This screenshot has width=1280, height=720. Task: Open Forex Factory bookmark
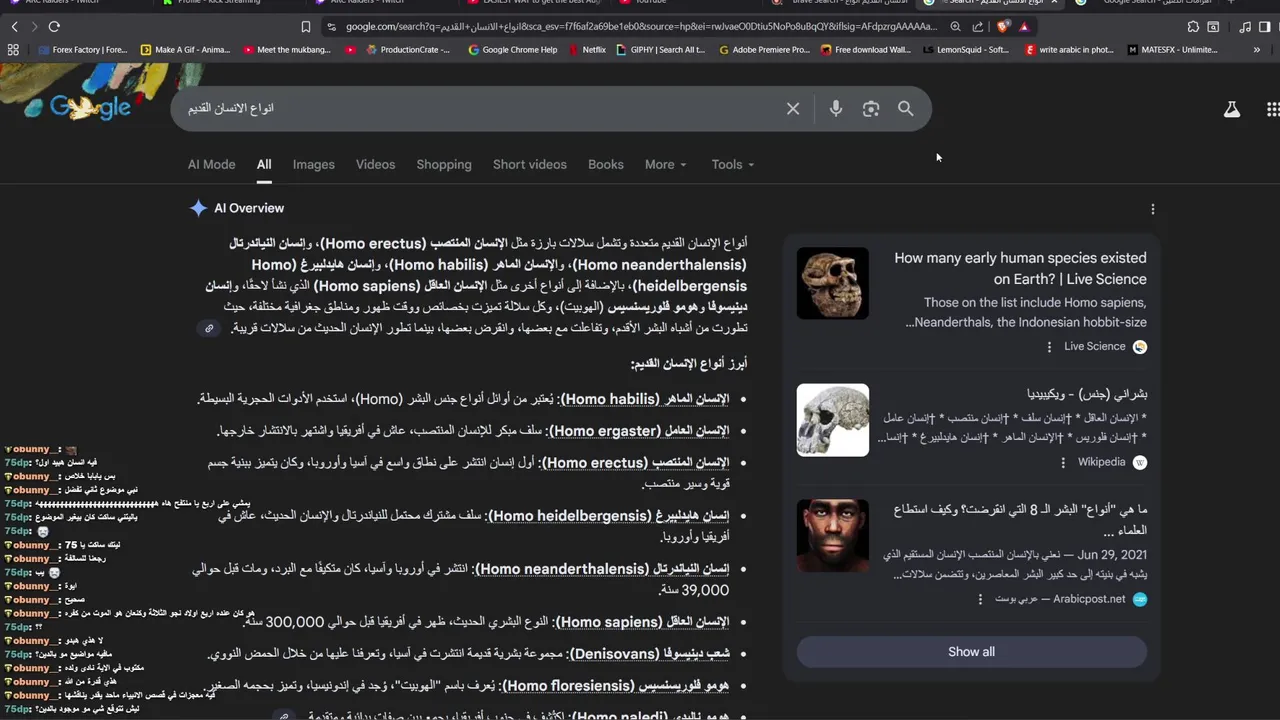pyautogui.click(x=82, y=49)
